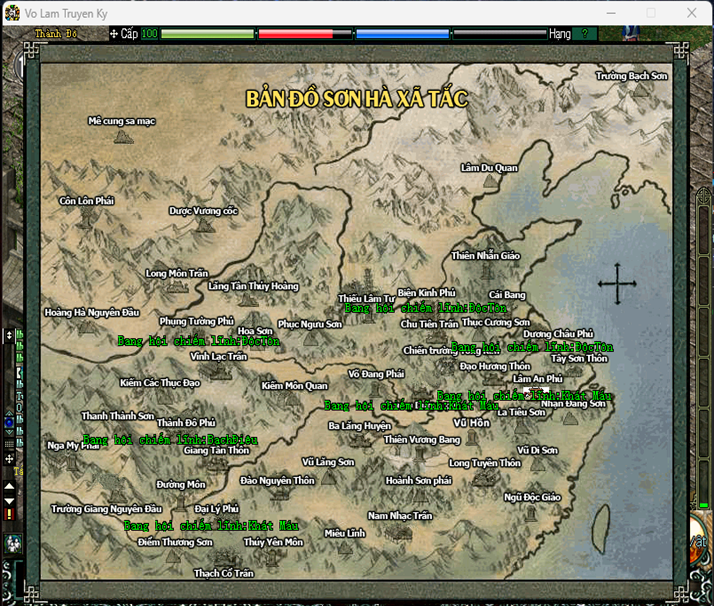The image size is (714, 606).
Task: Click the small grid icon in left sidebar
Action: pos(9,444)
